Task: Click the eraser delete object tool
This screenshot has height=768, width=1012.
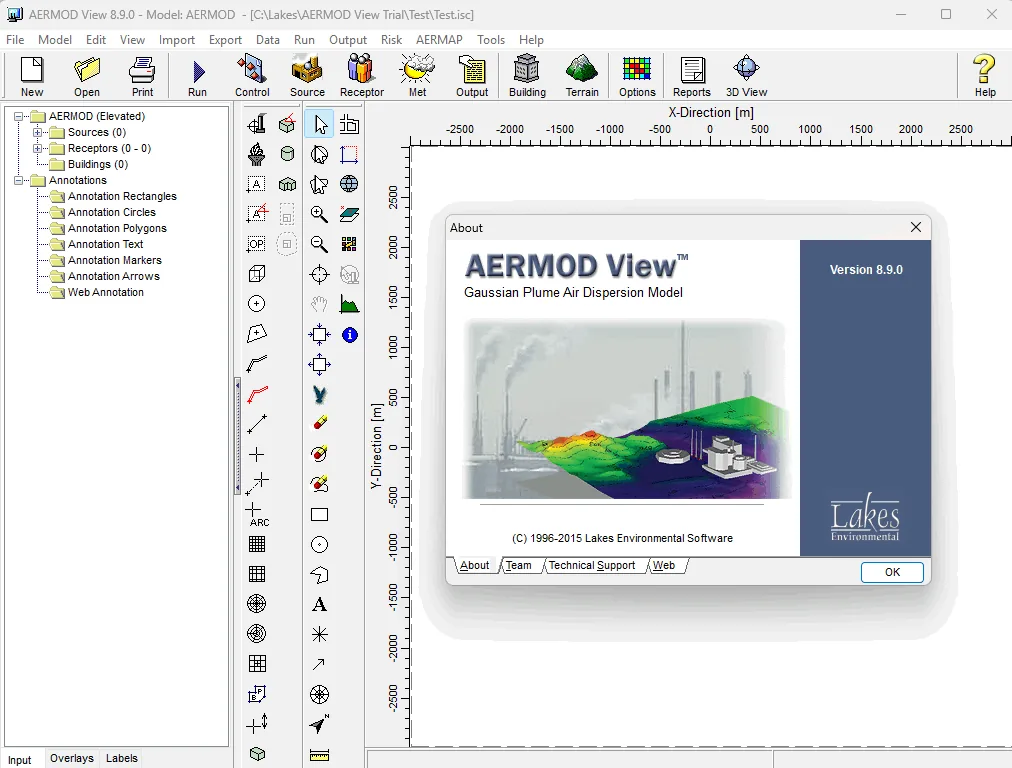Action: (x=319, y=423)
